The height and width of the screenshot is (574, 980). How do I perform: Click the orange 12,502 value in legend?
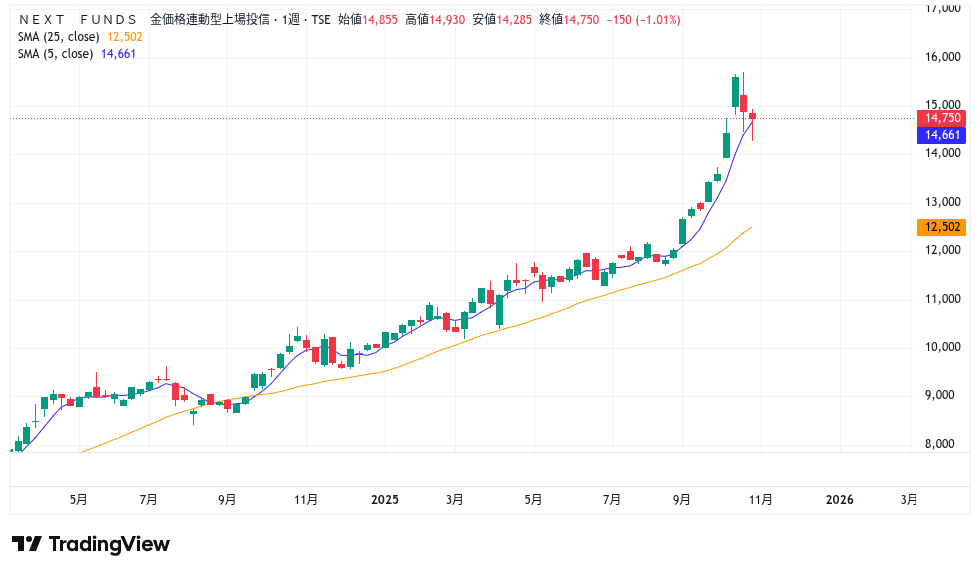pos(125,36)
